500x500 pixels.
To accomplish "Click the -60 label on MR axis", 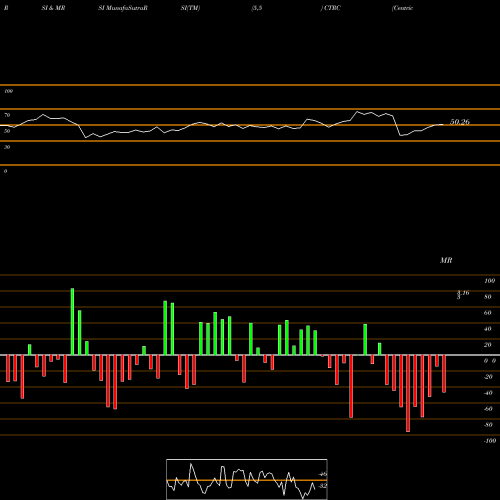I will pyautogui.click(x=488, y=409).
